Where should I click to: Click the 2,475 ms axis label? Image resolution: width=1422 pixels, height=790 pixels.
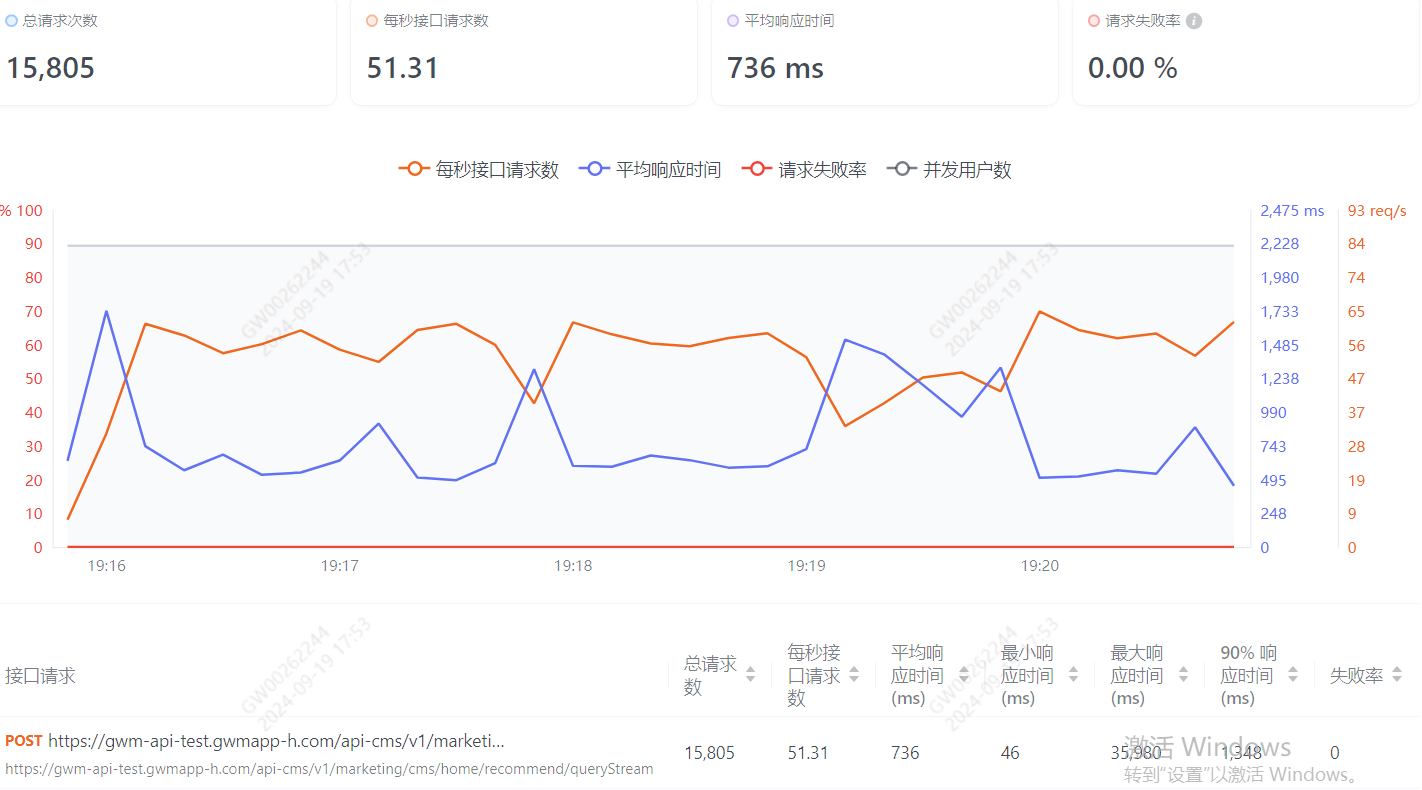point(1292,210)
